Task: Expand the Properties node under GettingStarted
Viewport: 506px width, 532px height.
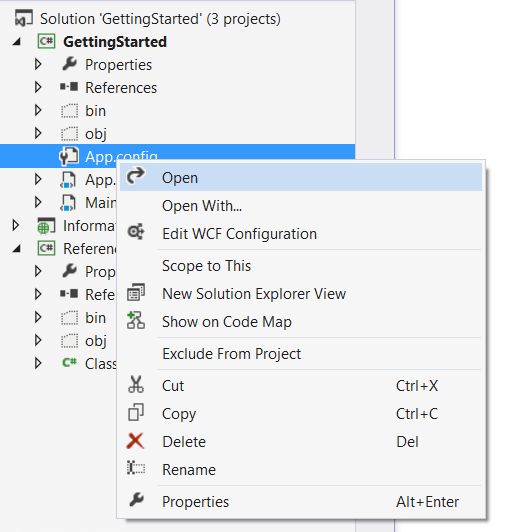Action: (38, 64)
